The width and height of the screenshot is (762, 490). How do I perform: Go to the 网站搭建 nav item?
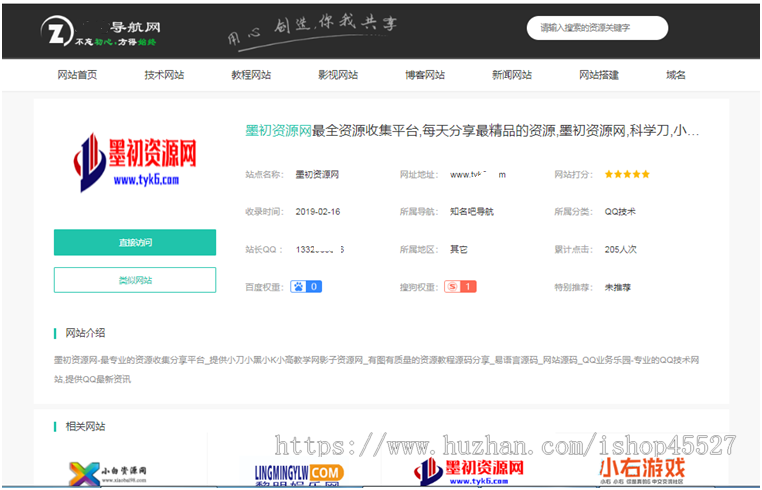point(599,75)
